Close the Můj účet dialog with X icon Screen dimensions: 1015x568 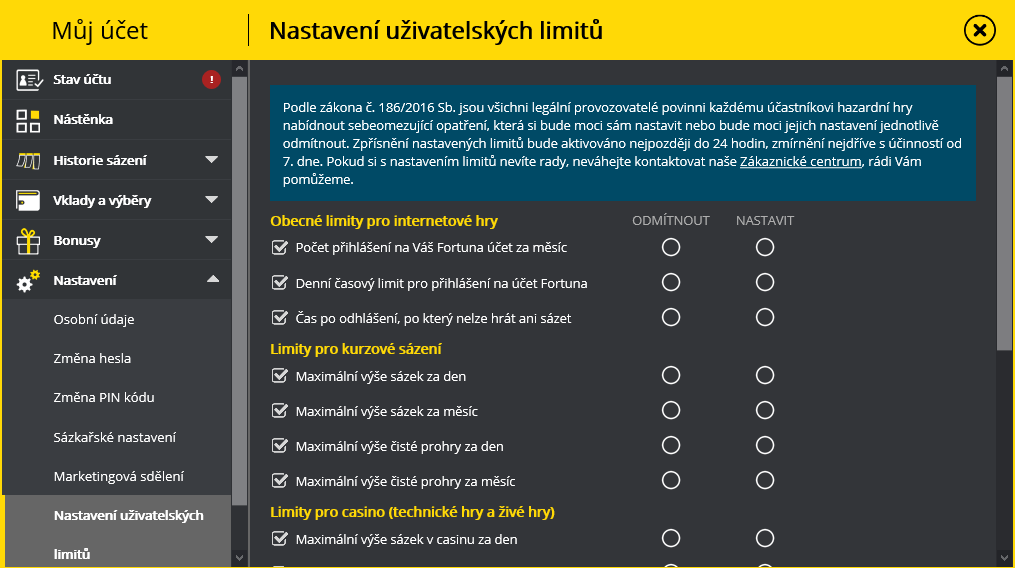pos(979,30)
